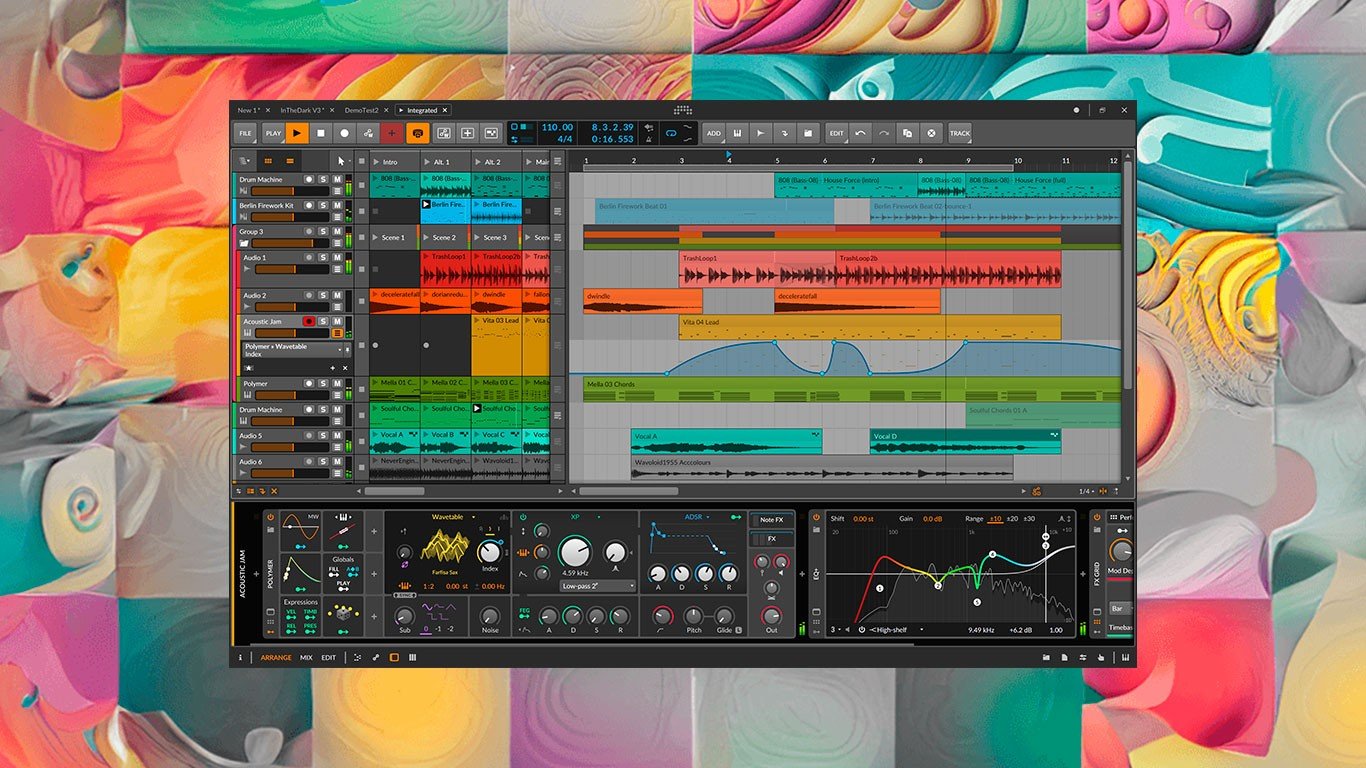The height and width of the screenshot is (768, 1366).
Task: Click the info (i) icon at bottom left
Action: pyautogui.click(x=240, y=657)
